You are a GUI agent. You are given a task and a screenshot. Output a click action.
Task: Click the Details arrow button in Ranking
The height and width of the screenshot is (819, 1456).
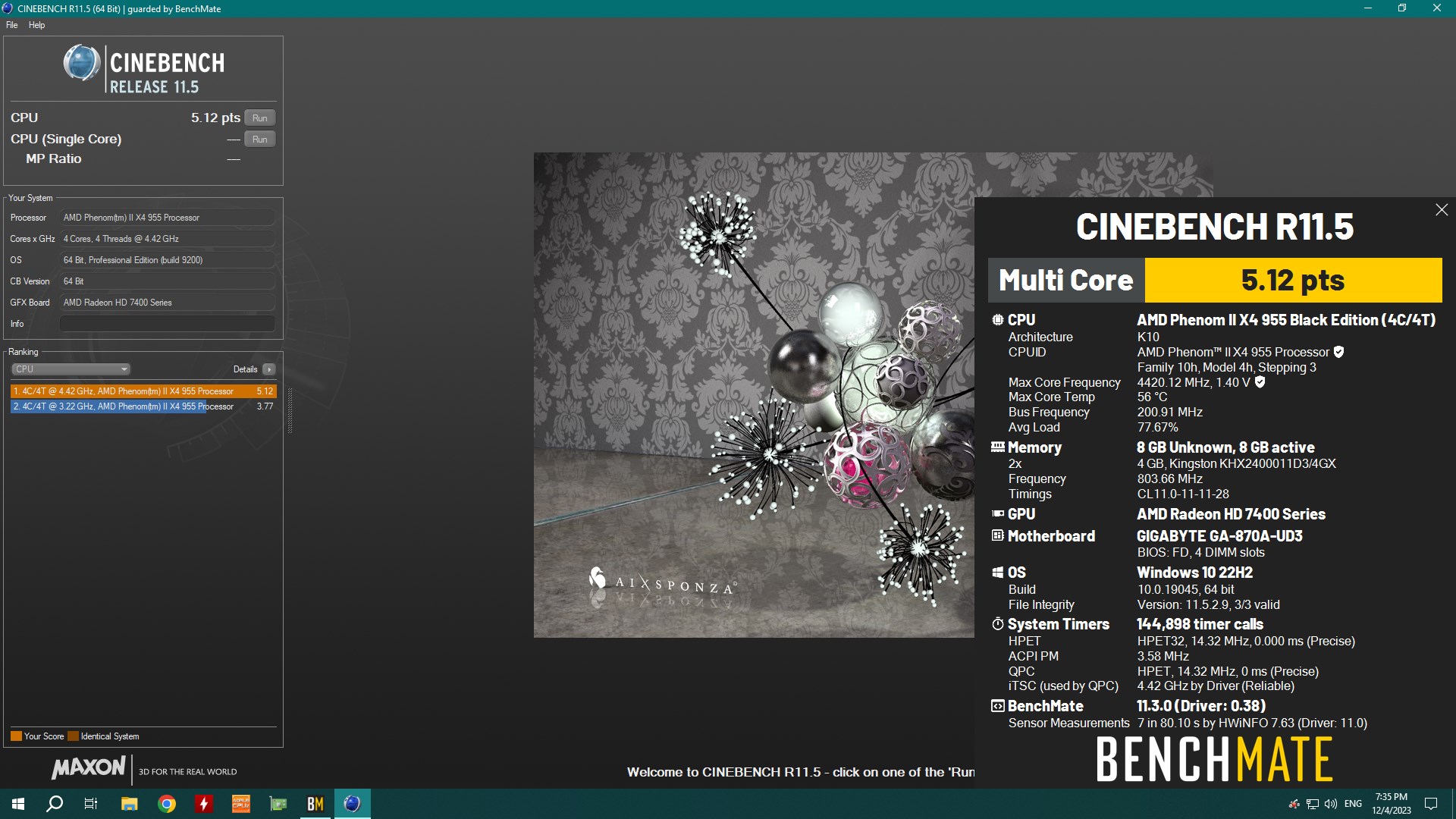coord(269,369)
